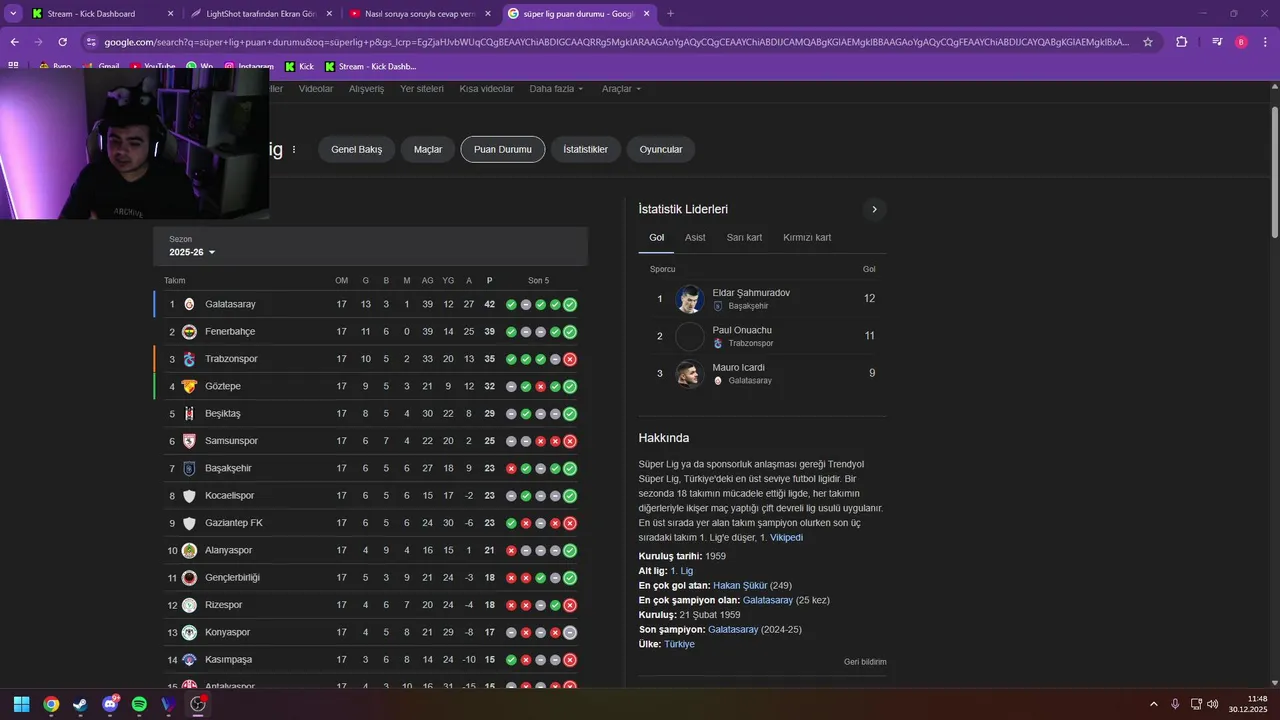Select the Puan Durumu tab

tap(503, 149)
